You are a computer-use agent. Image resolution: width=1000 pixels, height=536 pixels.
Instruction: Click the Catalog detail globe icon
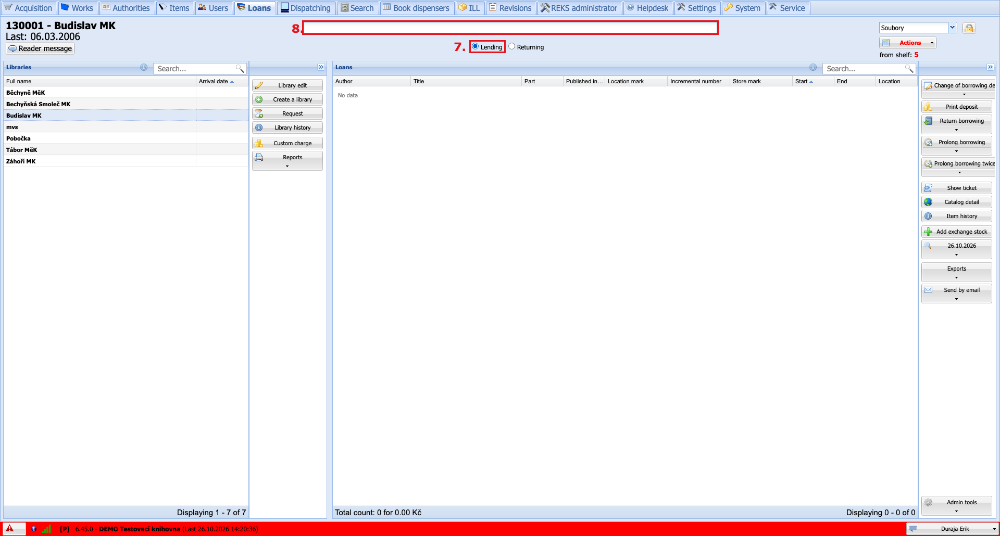[x=928, y=202]
